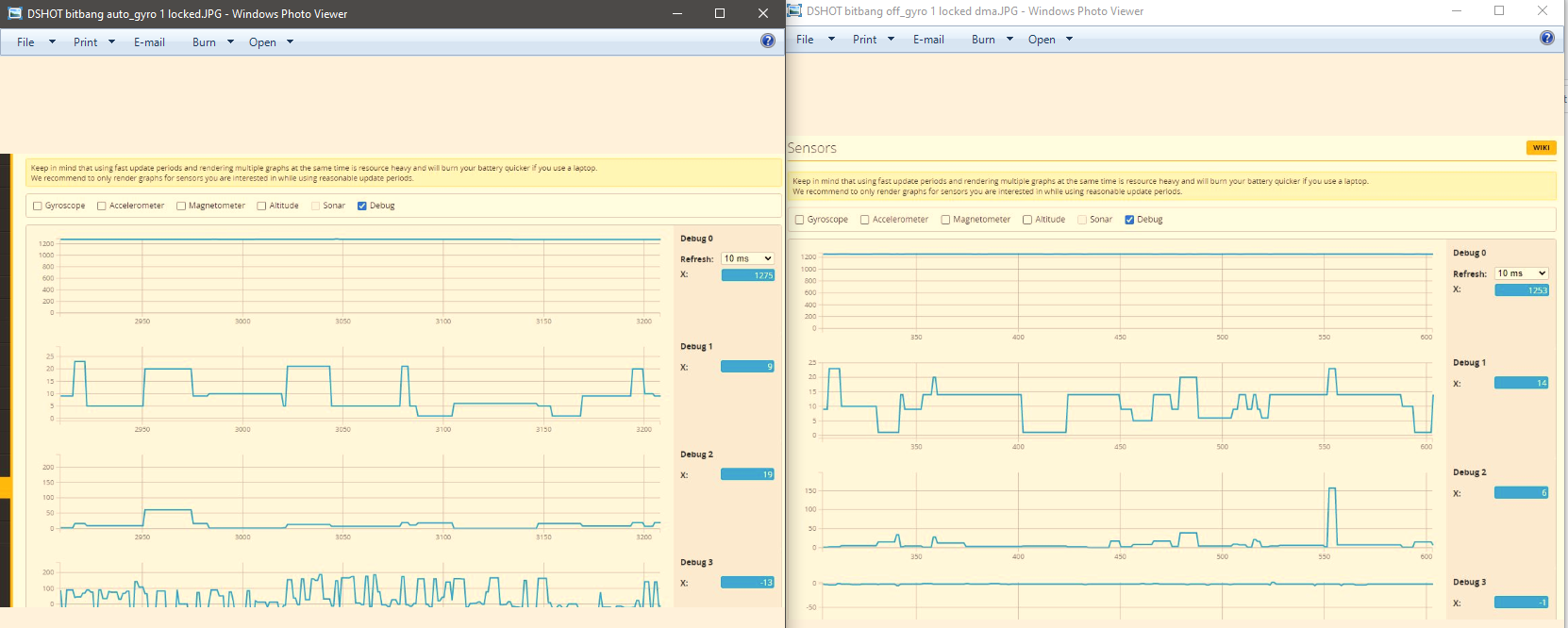The width and height of the screenshot is (1568, 628).
Task: Toggle Accelerometer checkbox in left image
Action: pos(102,206)
